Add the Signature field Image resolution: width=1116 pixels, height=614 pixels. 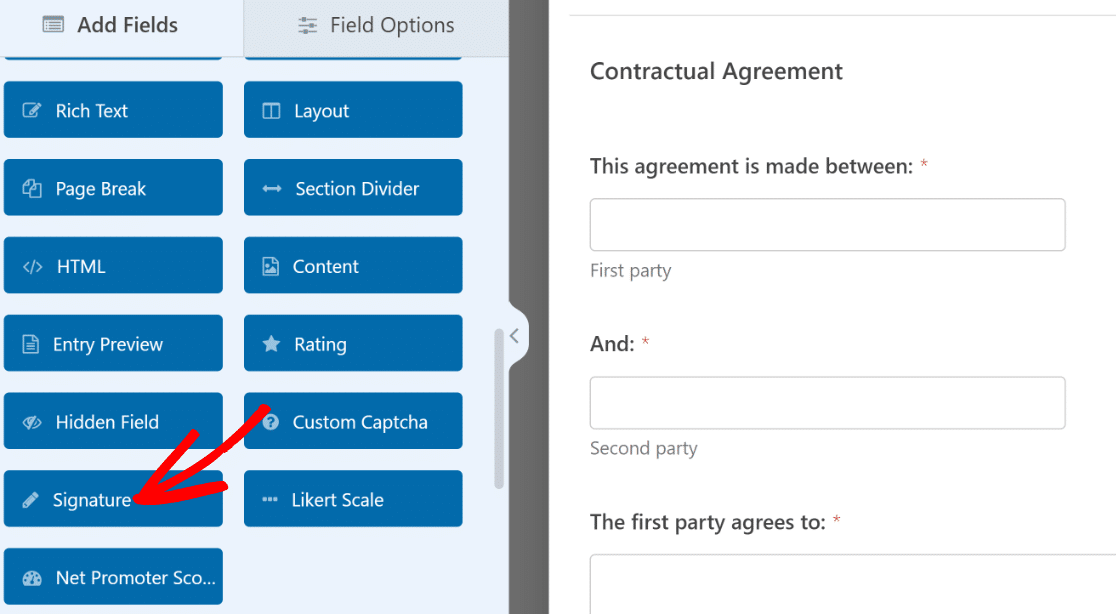pyautogui.click(x=113, y=499)
